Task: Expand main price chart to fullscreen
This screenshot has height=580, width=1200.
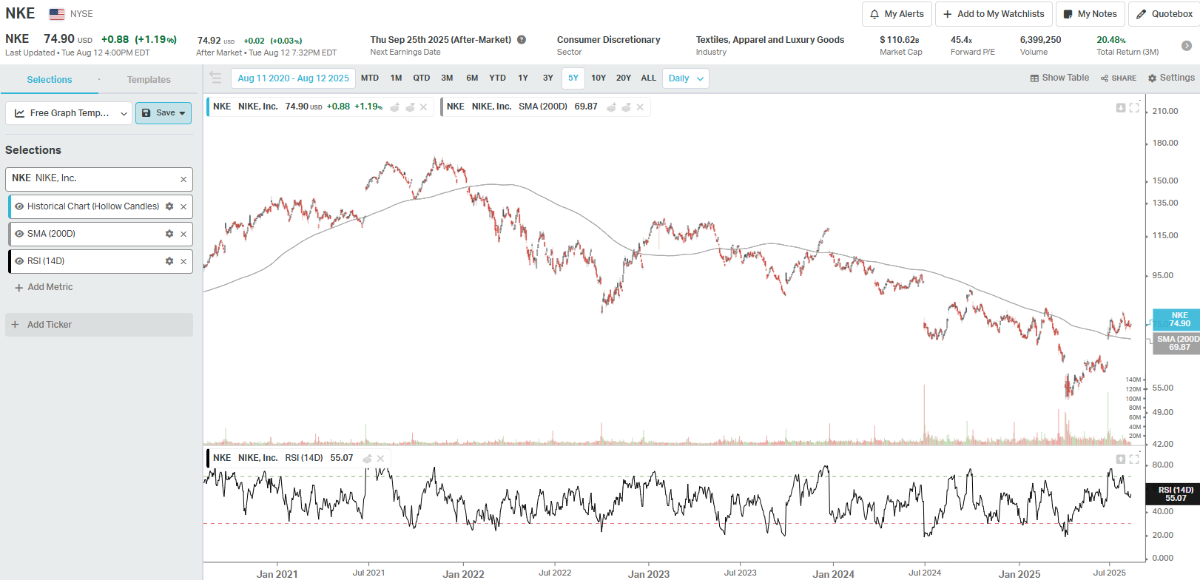Action: click(1134, 108)
